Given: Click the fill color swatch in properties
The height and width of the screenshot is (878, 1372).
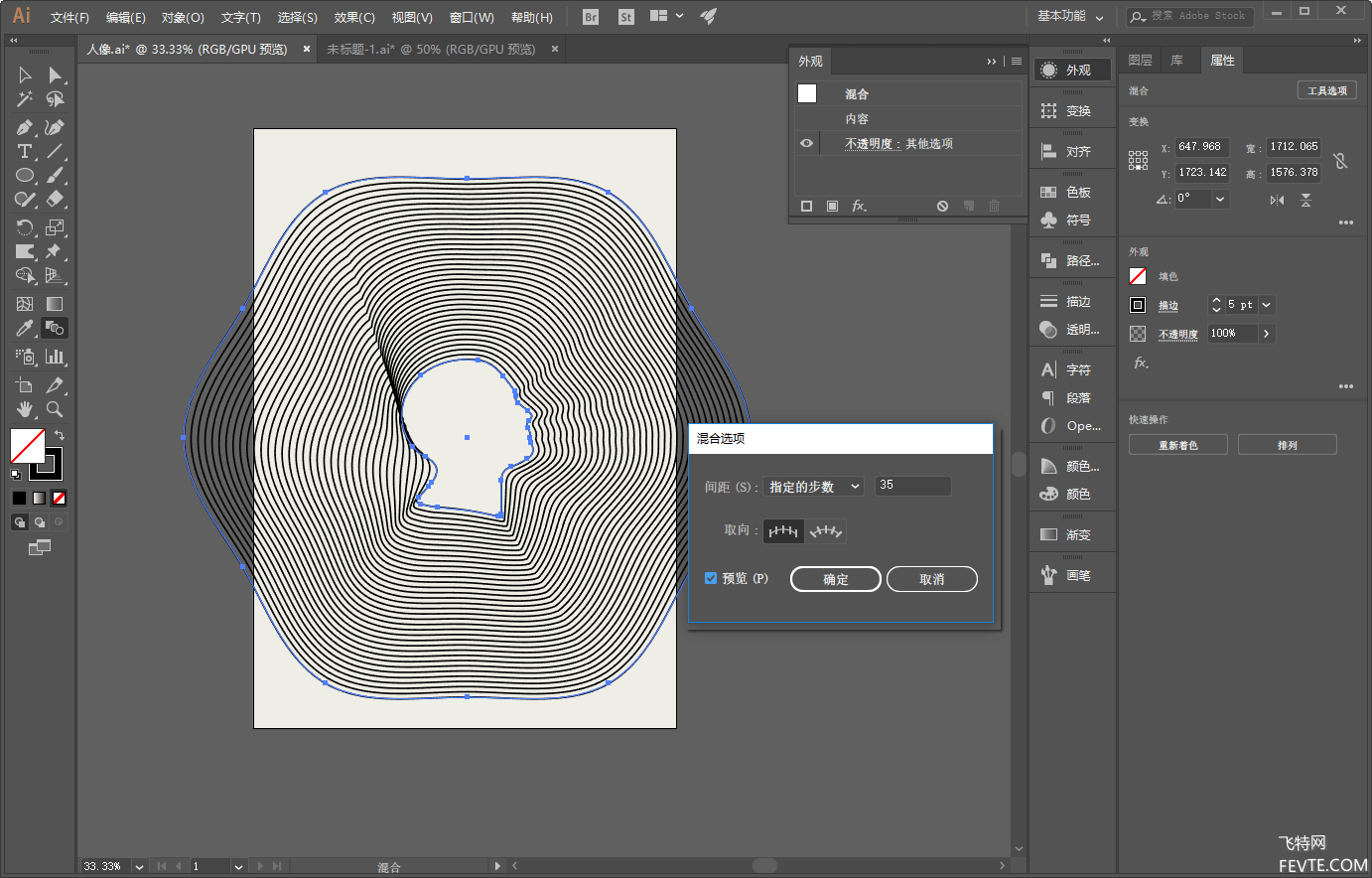Looking at the screenshot, I should click(x=1138, y=276).
